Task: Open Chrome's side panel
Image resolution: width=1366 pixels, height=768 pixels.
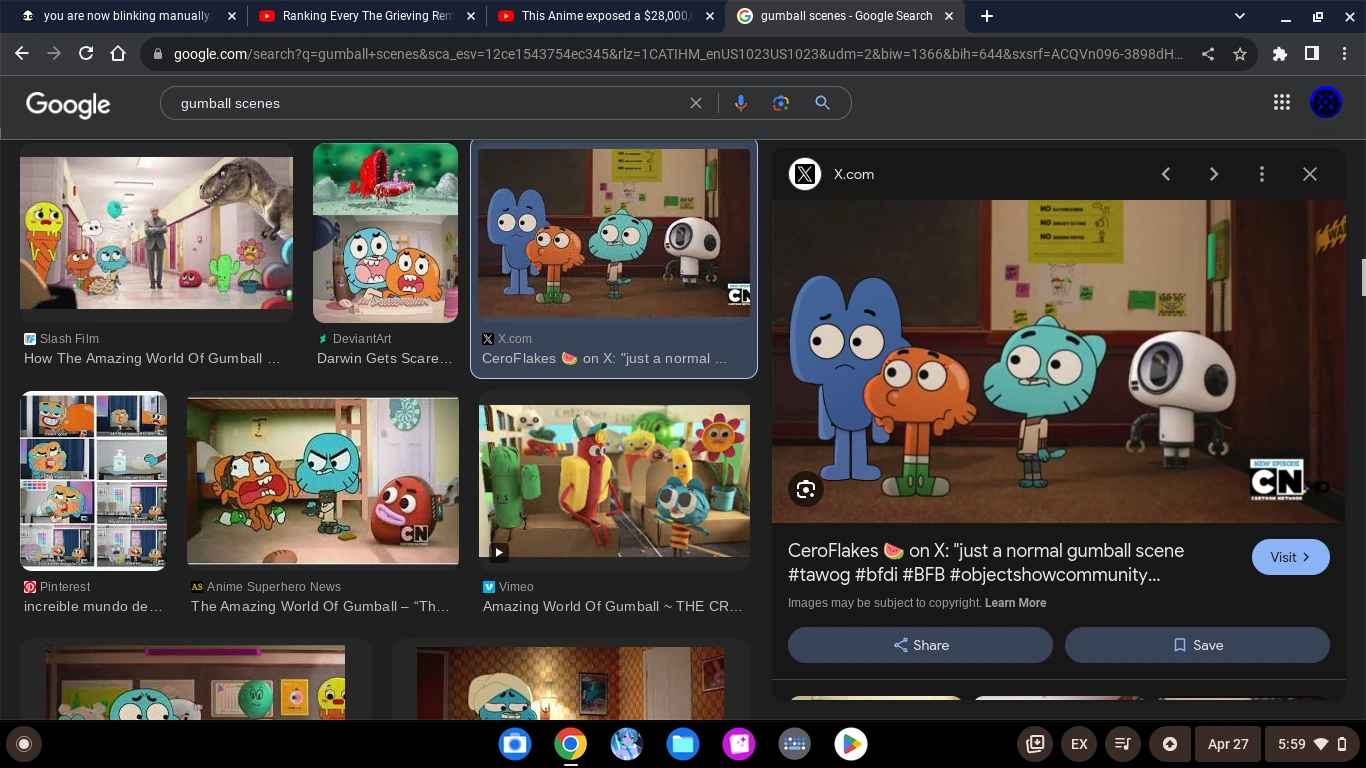Action: click(1312, 55)
